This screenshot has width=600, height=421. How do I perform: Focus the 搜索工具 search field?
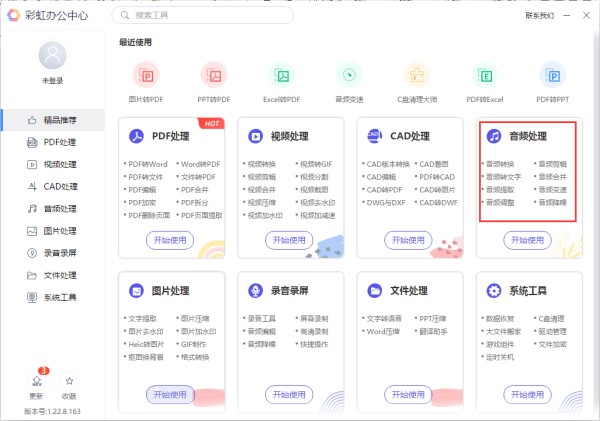pyautogui.click(x=202, y=15)
